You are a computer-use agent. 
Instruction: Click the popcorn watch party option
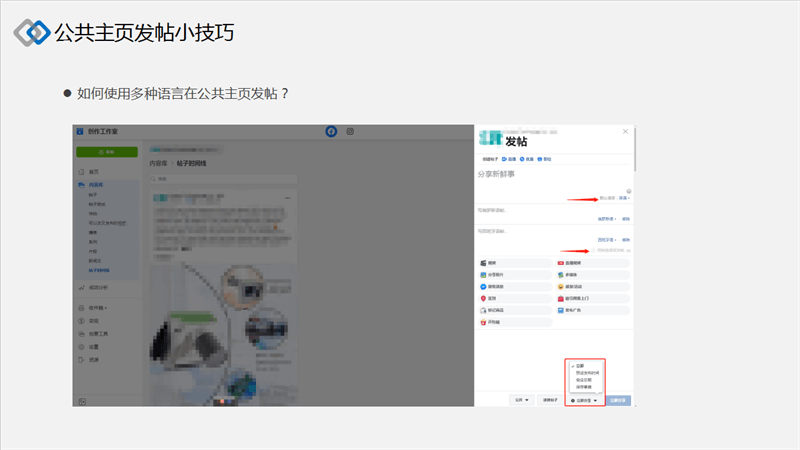click(515, 322)
